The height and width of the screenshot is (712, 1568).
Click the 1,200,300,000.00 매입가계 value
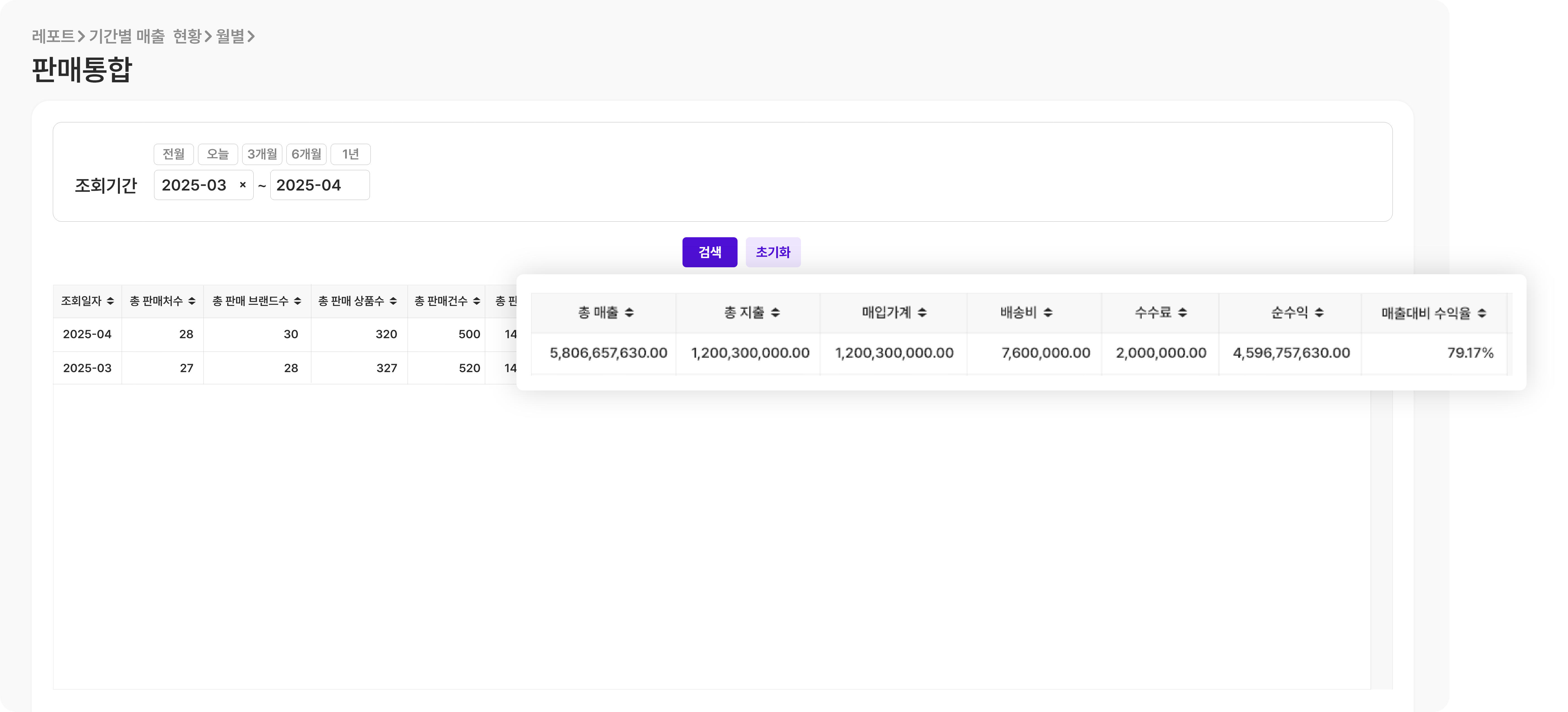(x=894, y=353)
